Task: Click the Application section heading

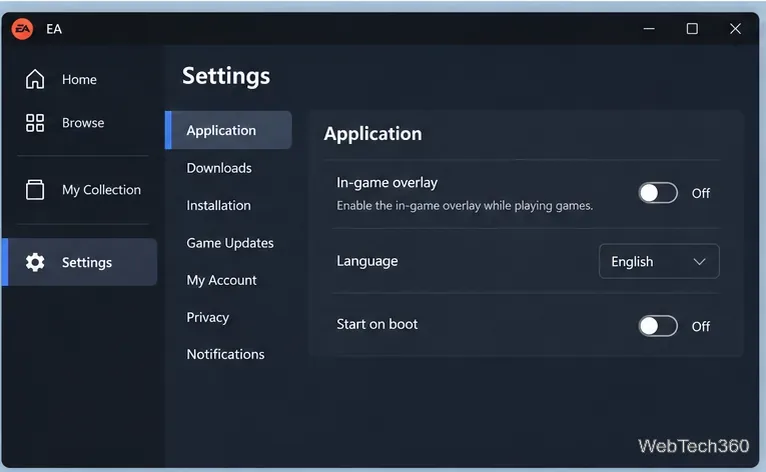Action: (373, 134)
